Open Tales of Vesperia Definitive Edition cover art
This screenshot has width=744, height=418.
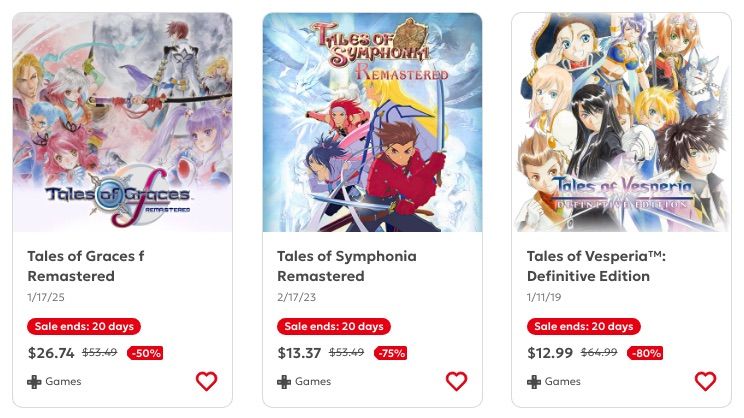[x=622, y=122]
